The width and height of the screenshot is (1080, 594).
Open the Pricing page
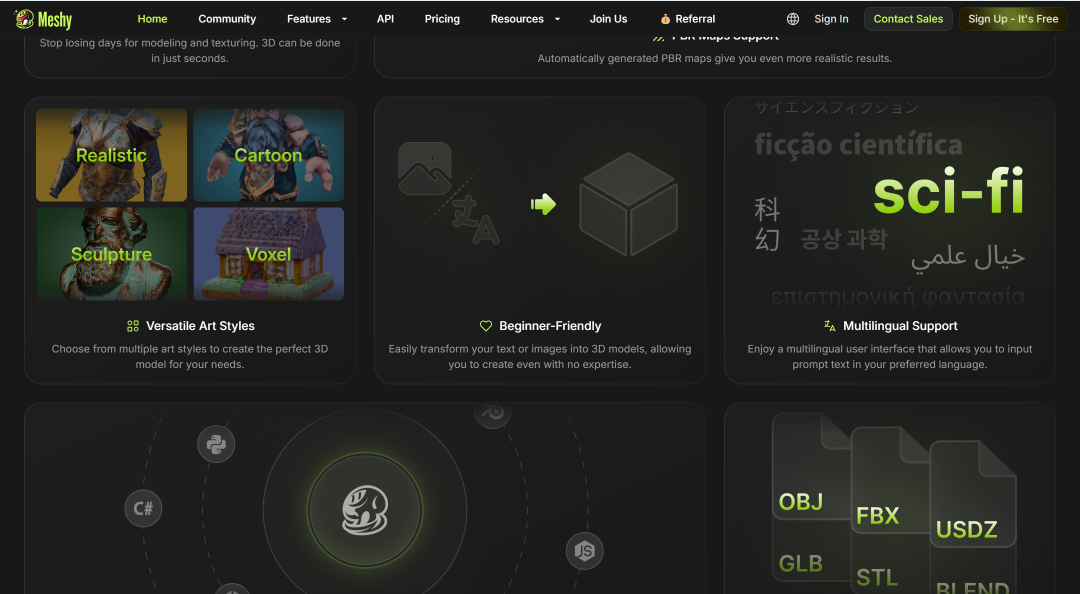442,19
